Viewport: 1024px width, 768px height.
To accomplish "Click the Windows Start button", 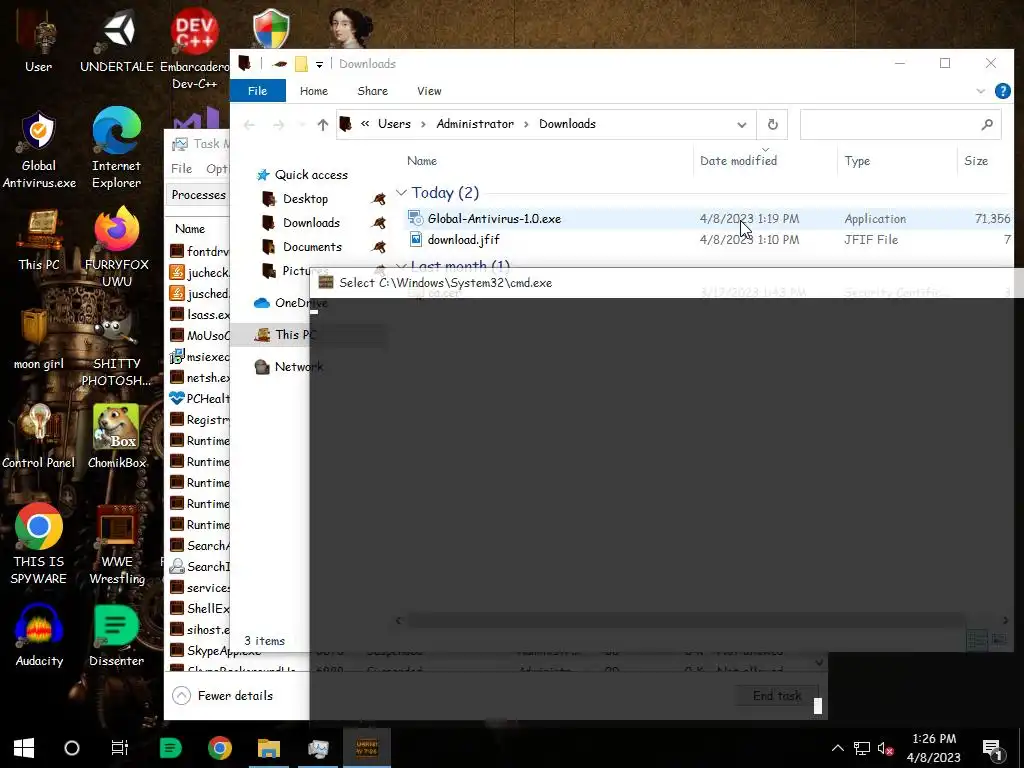I will [x=24, y=748].
